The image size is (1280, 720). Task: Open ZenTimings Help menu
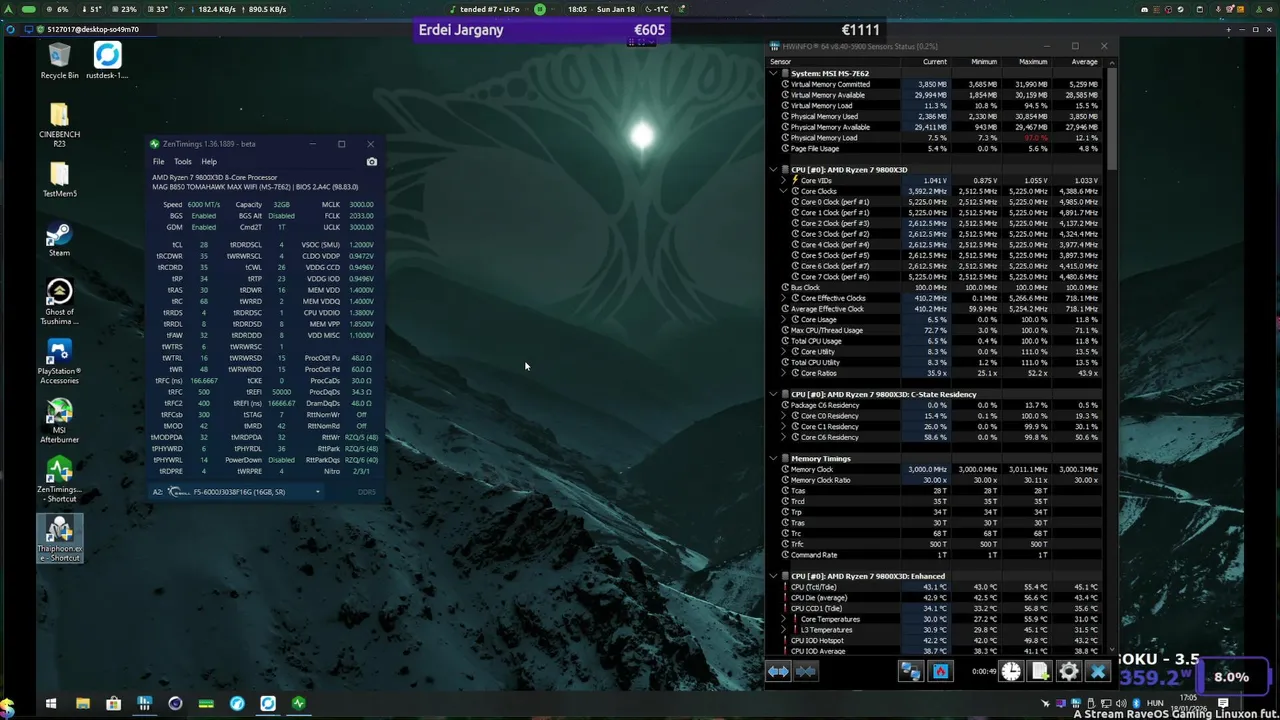209,162
